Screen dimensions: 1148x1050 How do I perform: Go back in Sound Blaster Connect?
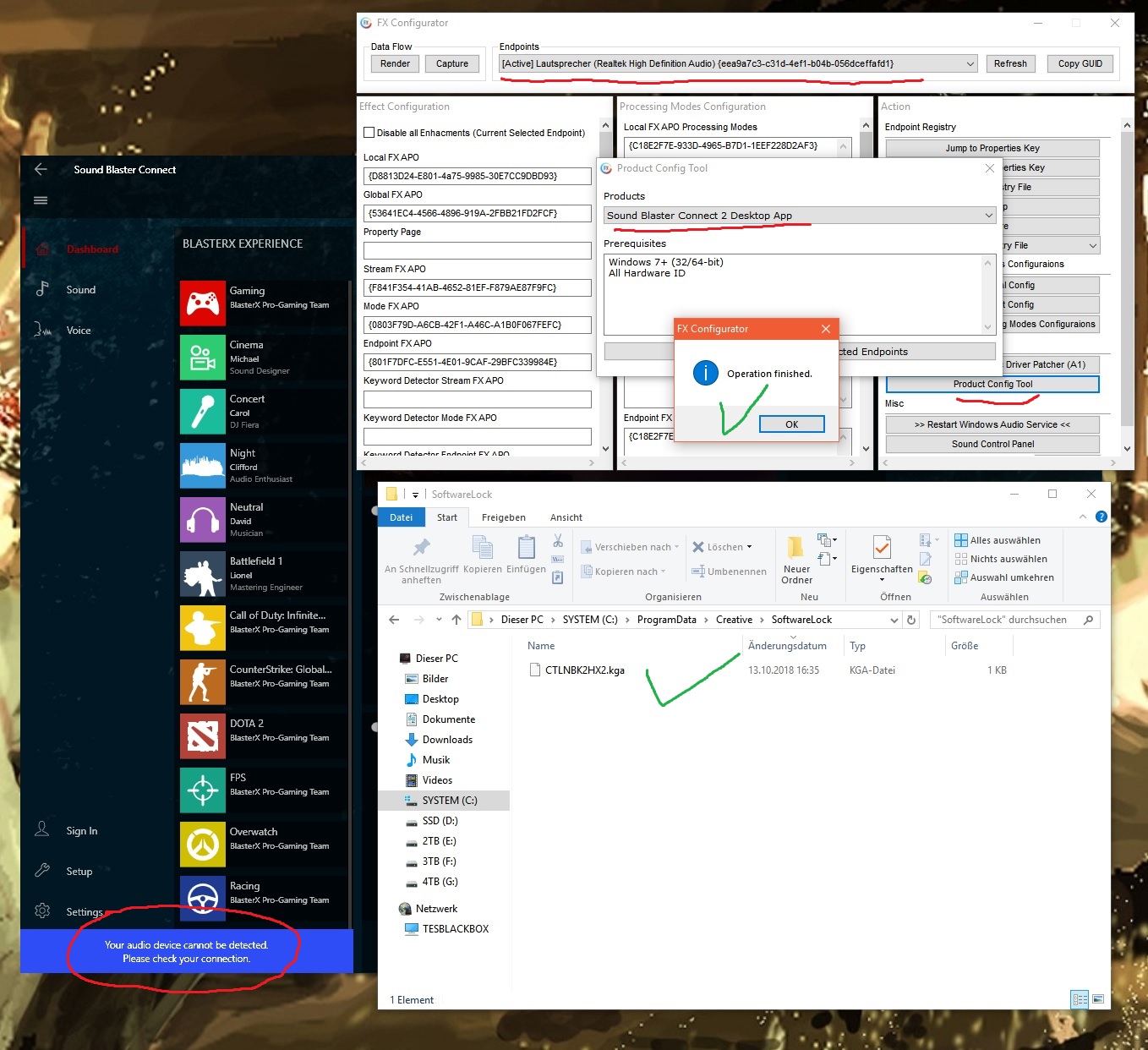(41, 169)
